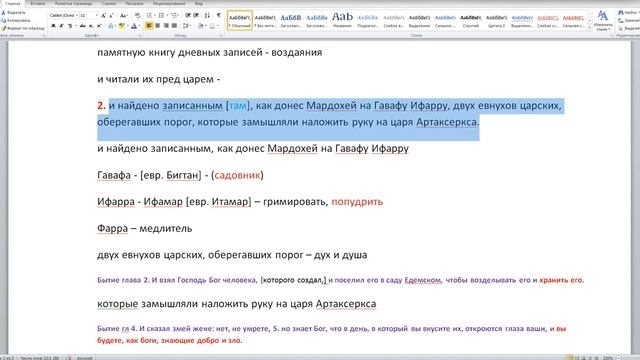Image resolution: width=640 pixels, height=360 pixels.
Task: Click the language indicator (русский) in status bar
Action: click(84, 358)
